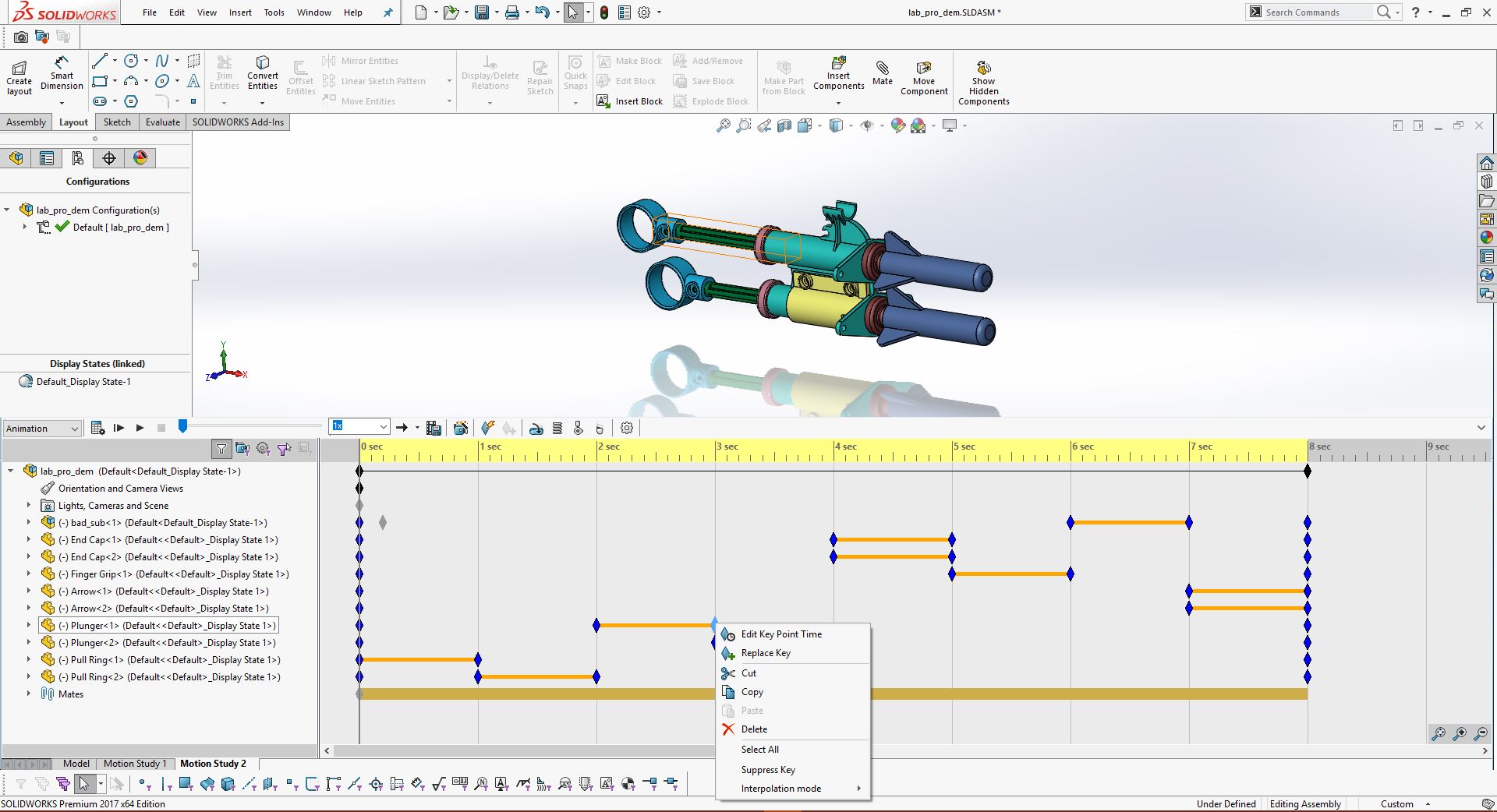Toggle Filter Driving timeline filter
This screenshot has height=812, width=1497.
pyautogui.click(x=264, y=448)
